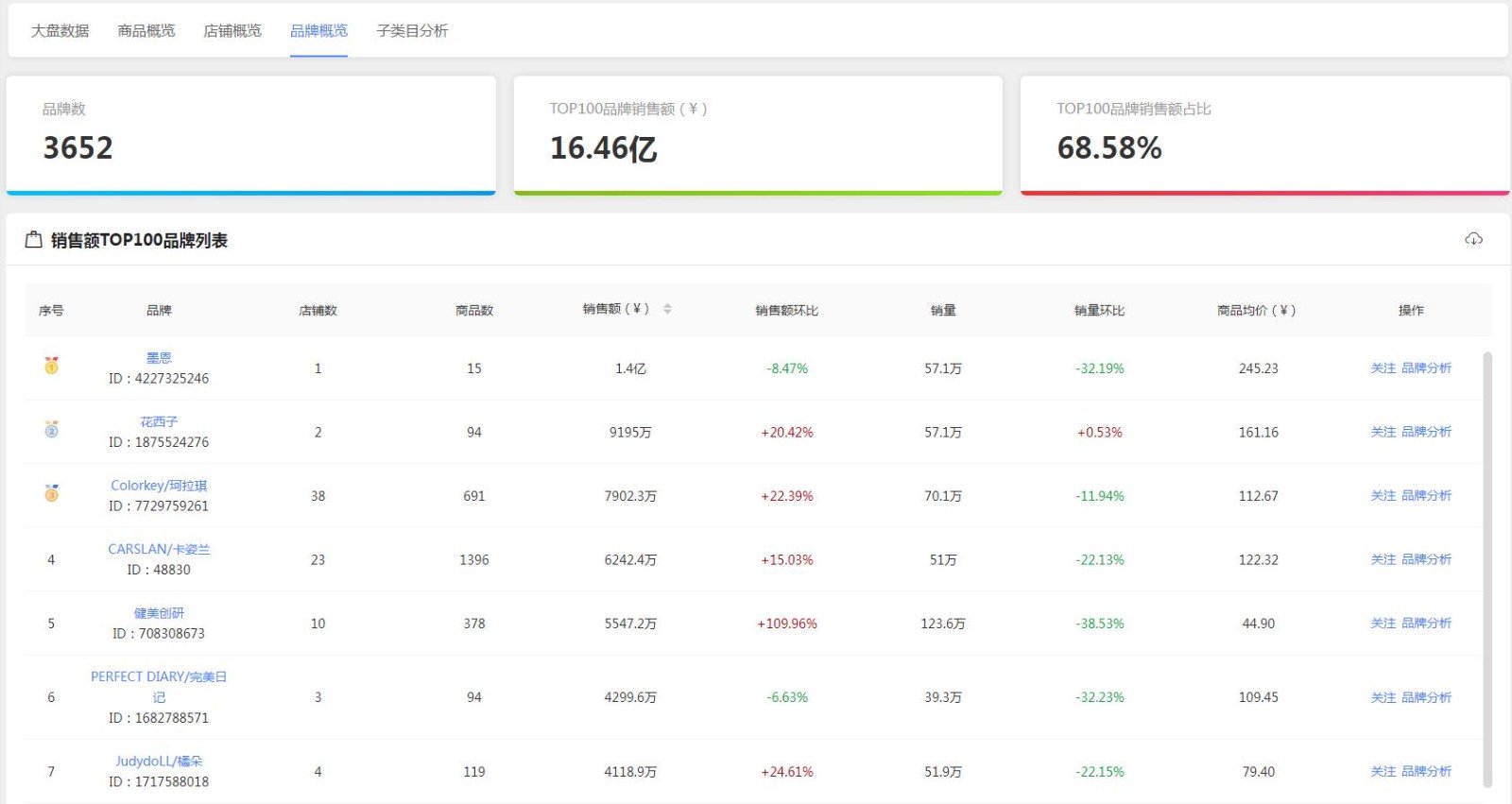Click the bronze medal rank icon
This screenshot has width=1512, height=804.
coord(52,493)
